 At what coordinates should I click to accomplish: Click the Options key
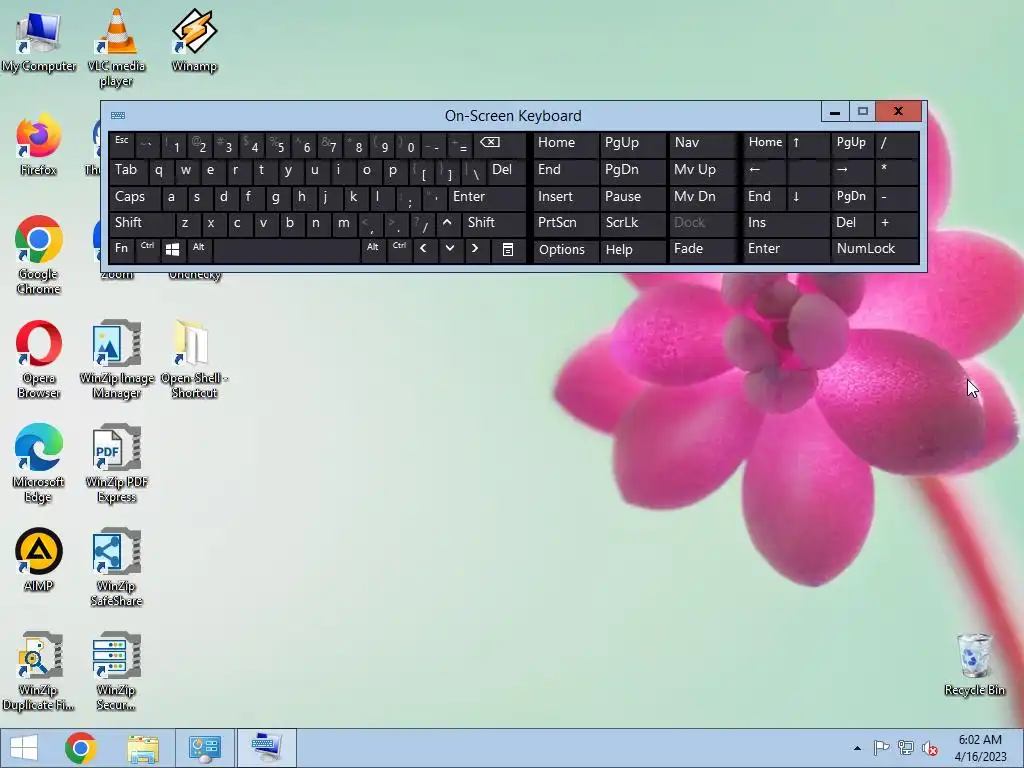565,249
